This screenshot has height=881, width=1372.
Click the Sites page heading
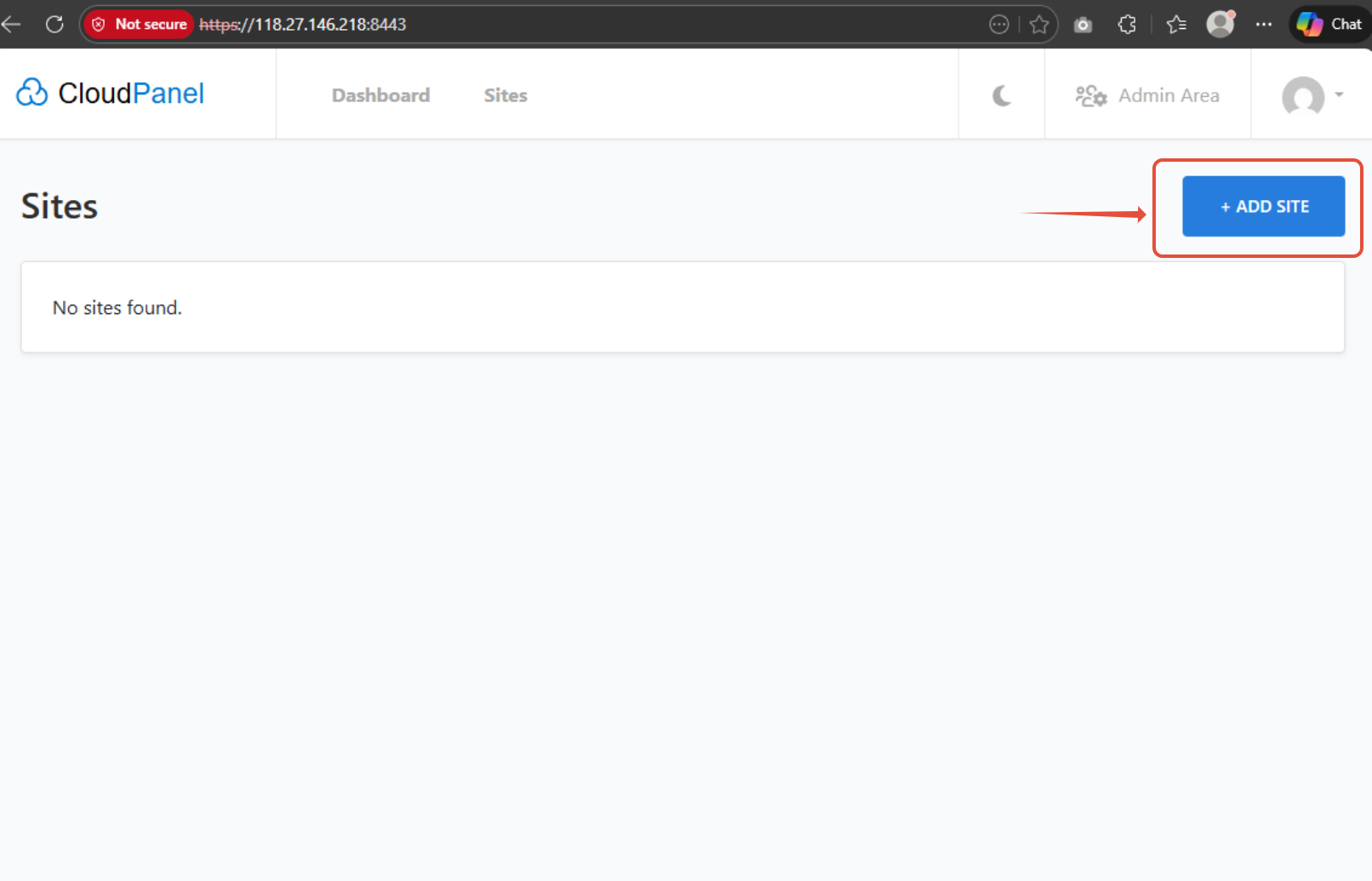click(60, 206)
